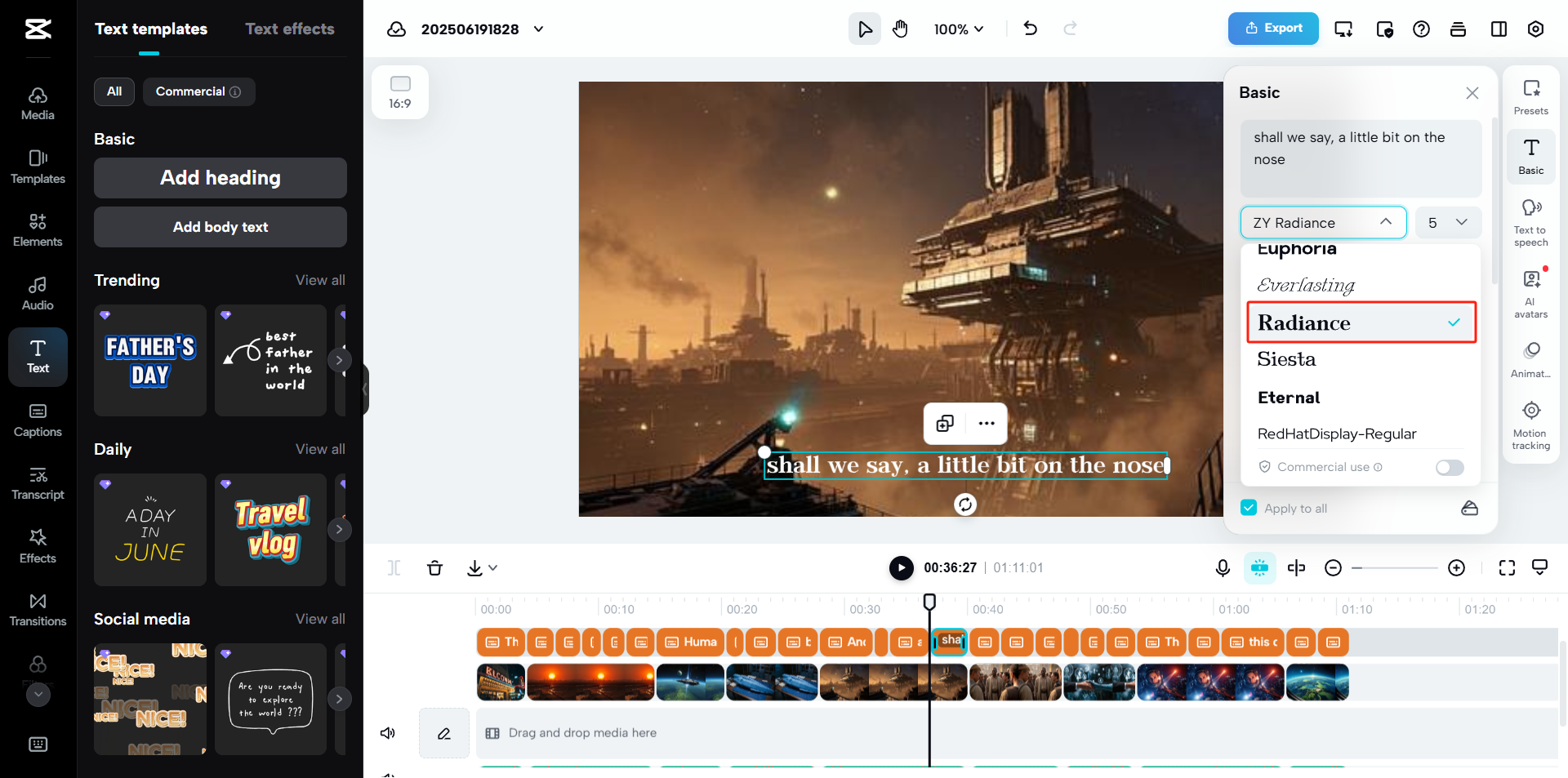Click the microphone record voiceover icon

click(x=1223, y=568)
